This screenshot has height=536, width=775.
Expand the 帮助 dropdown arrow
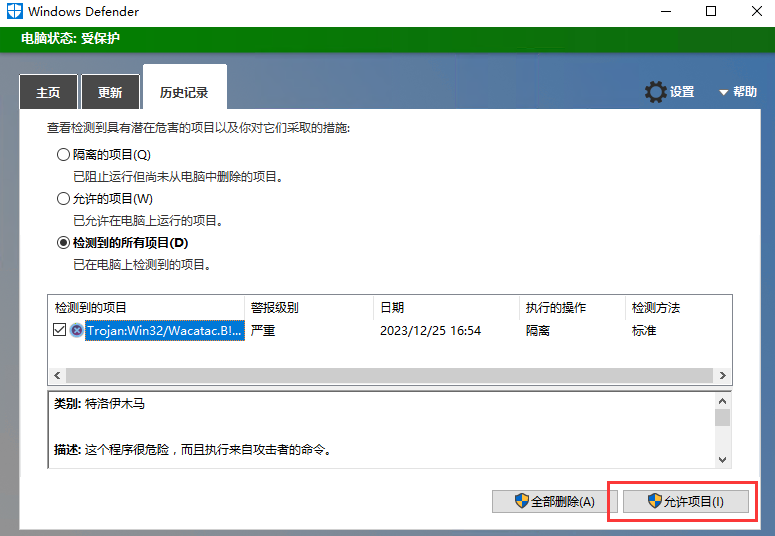point(723,92)
